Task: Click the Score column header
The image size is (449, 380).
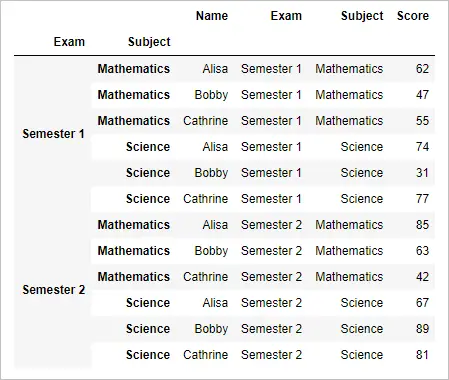Action: click(x=413, y=16)
